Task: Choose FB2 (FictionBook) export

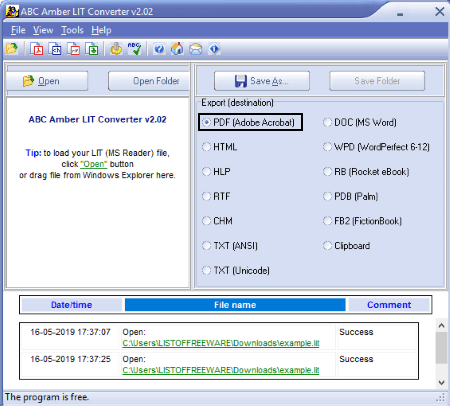Action: [362, 221]
